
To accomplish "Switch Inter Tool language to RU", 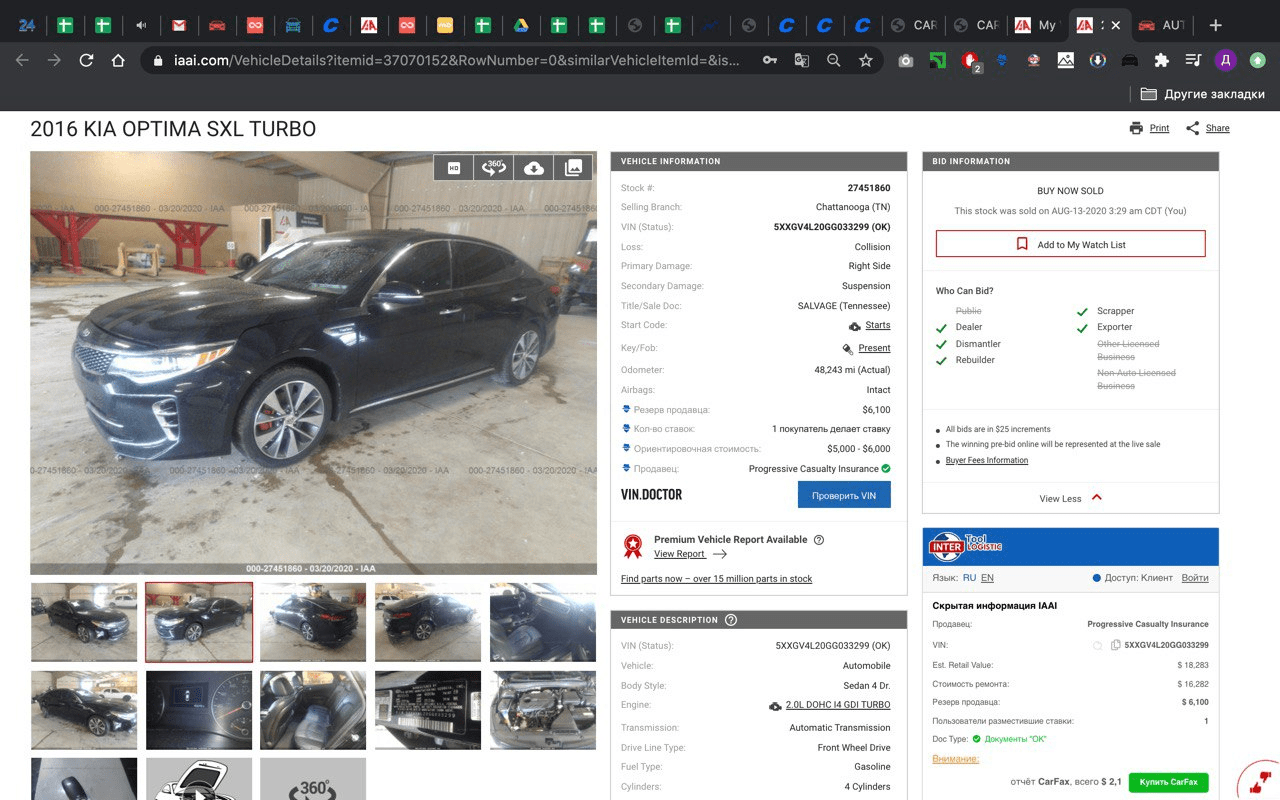I will (x=969, y=578).
